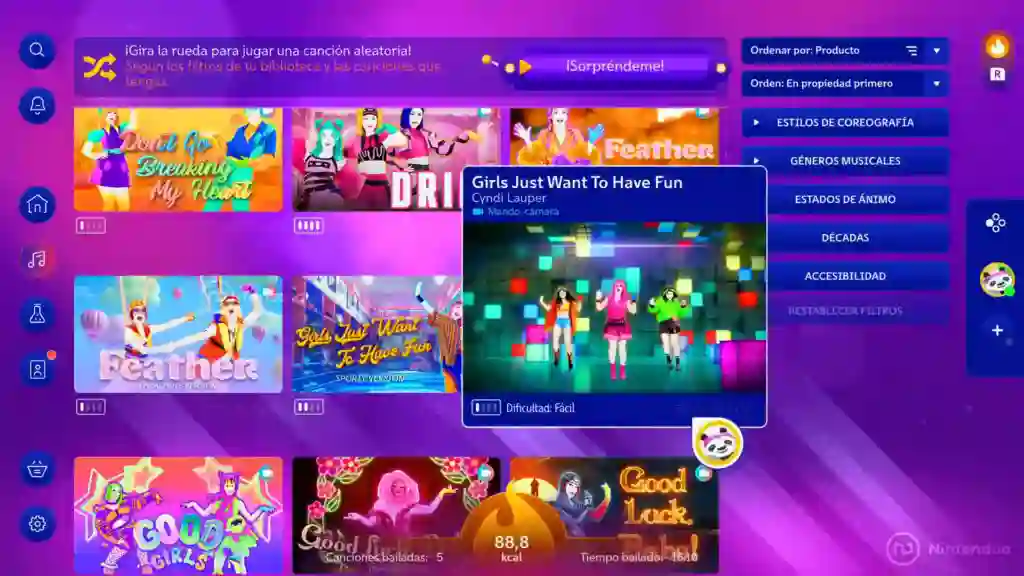Select Don't Go Breaking My Heart thumbnail

tap(178, 160)
